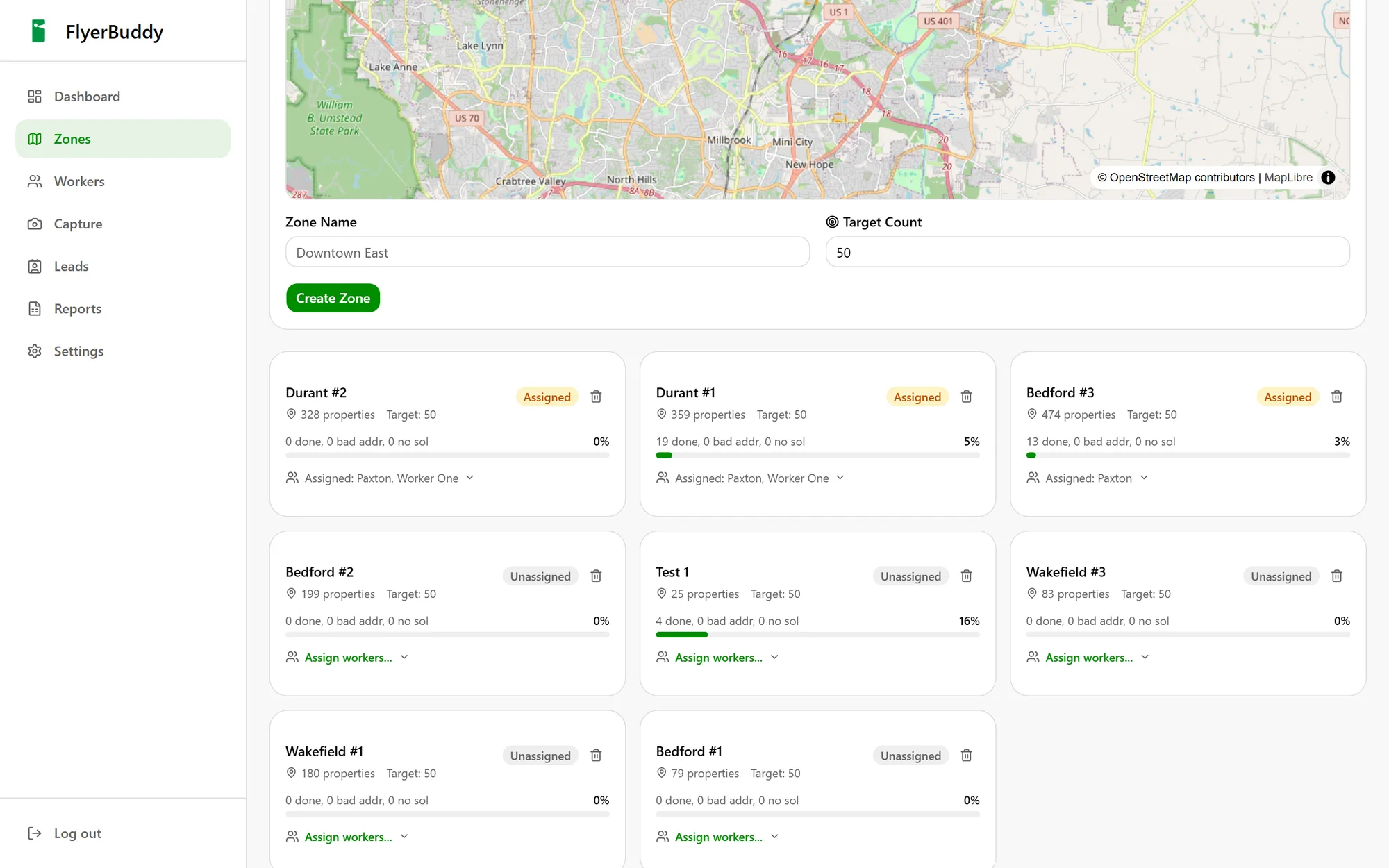Viewport: 1389px width, 868px height.
Task: Delete the Bedford #1 zone
Action: point(966,756)
